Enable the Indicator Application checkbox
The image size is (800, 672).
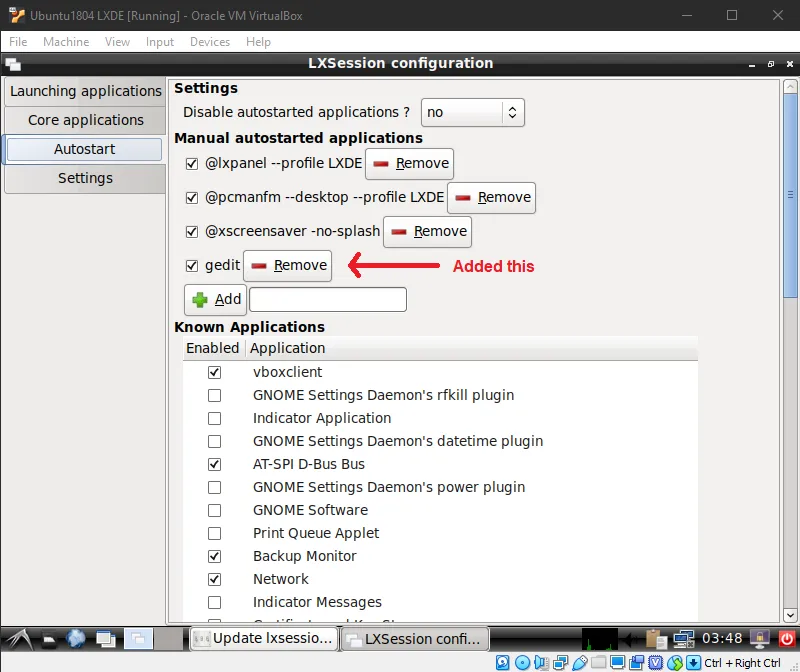tap(214, 418)
